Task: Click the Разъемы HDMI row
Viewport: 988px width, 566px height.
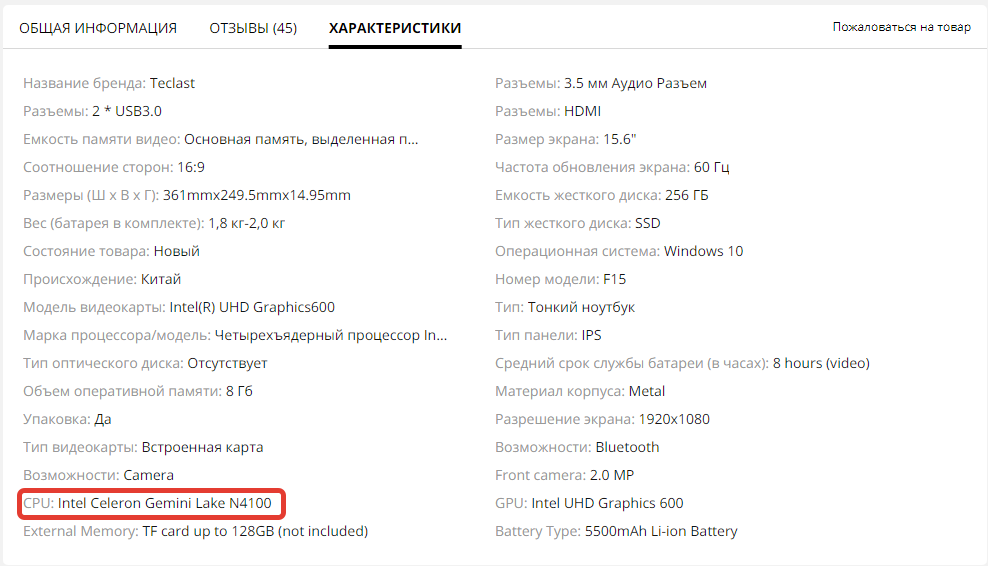Action: coord(548,112)
